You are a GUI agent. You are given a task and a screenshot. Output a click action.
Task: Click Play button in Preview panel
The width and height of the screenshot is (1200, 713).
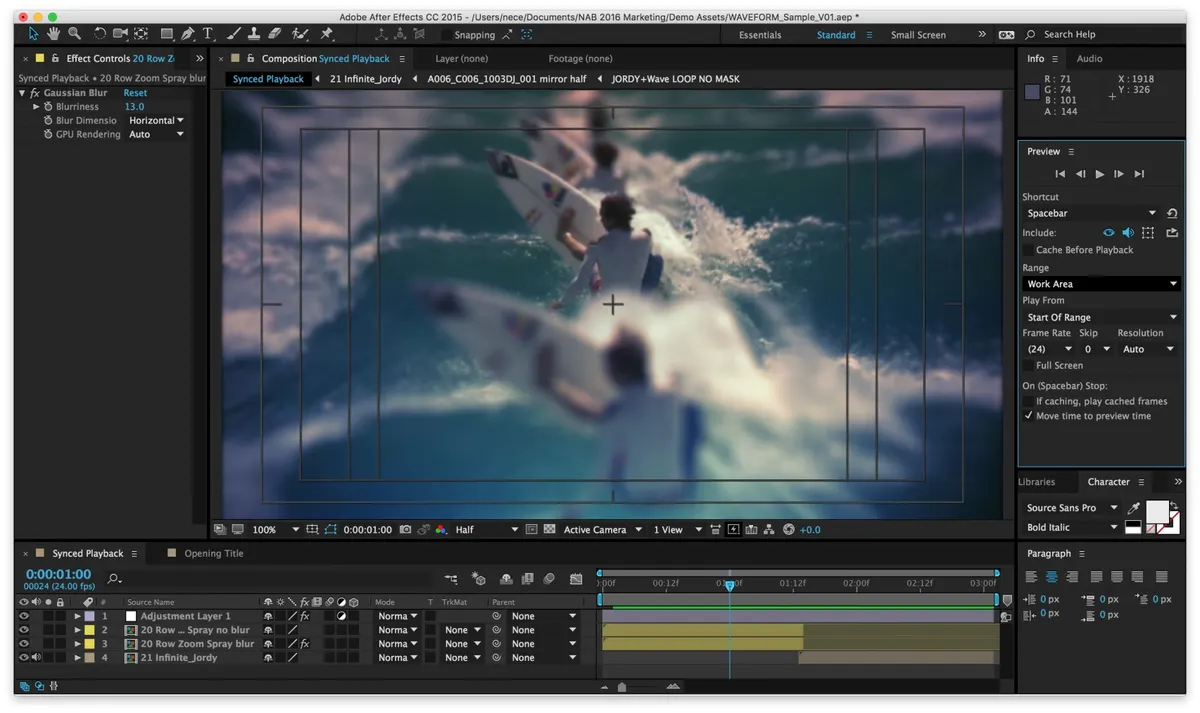tap(1100, 174)
